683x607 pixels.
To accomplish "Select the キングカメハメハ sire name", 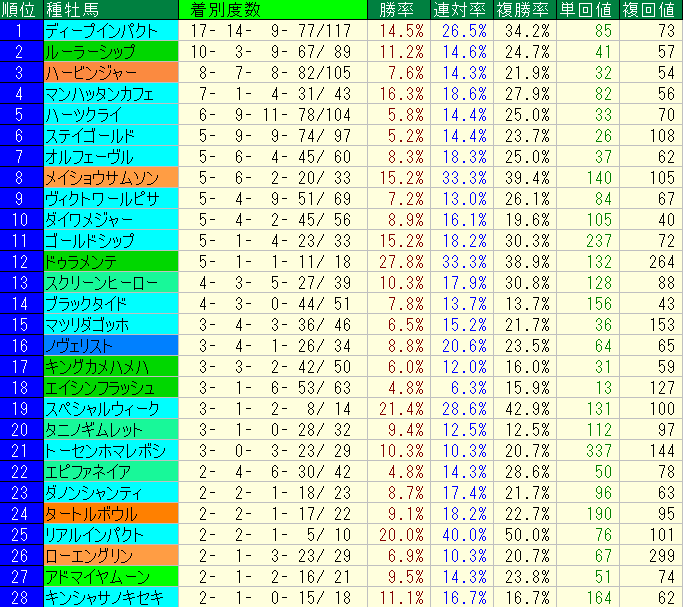I will (x=111, y=366).
